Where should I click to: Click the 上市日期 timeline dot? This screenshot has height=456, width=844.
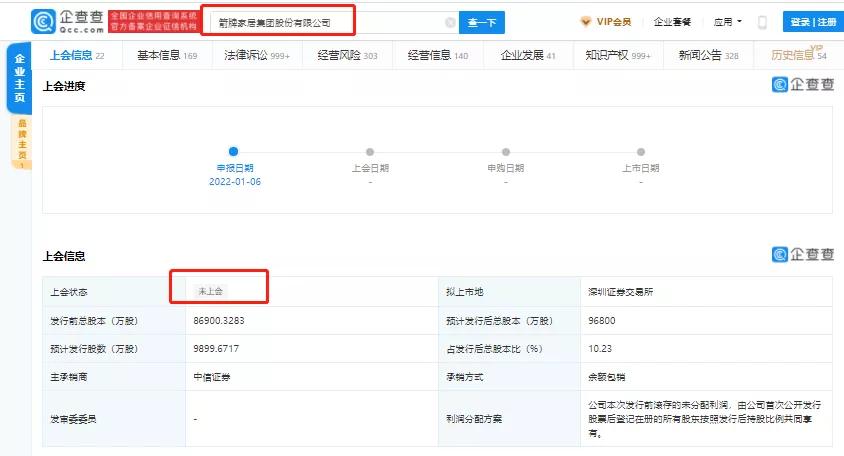click(x=641, y=152)
